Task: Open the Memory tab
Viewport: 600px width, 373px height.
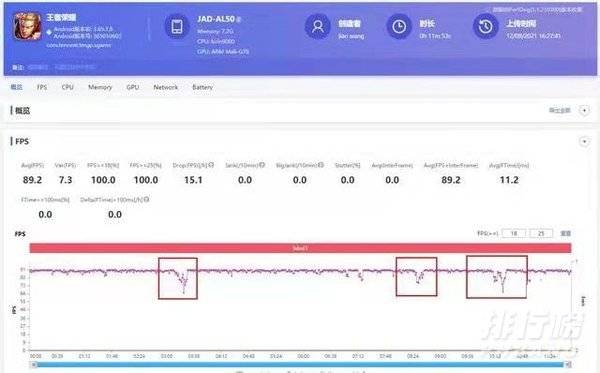Action: (x=100, y=87)
